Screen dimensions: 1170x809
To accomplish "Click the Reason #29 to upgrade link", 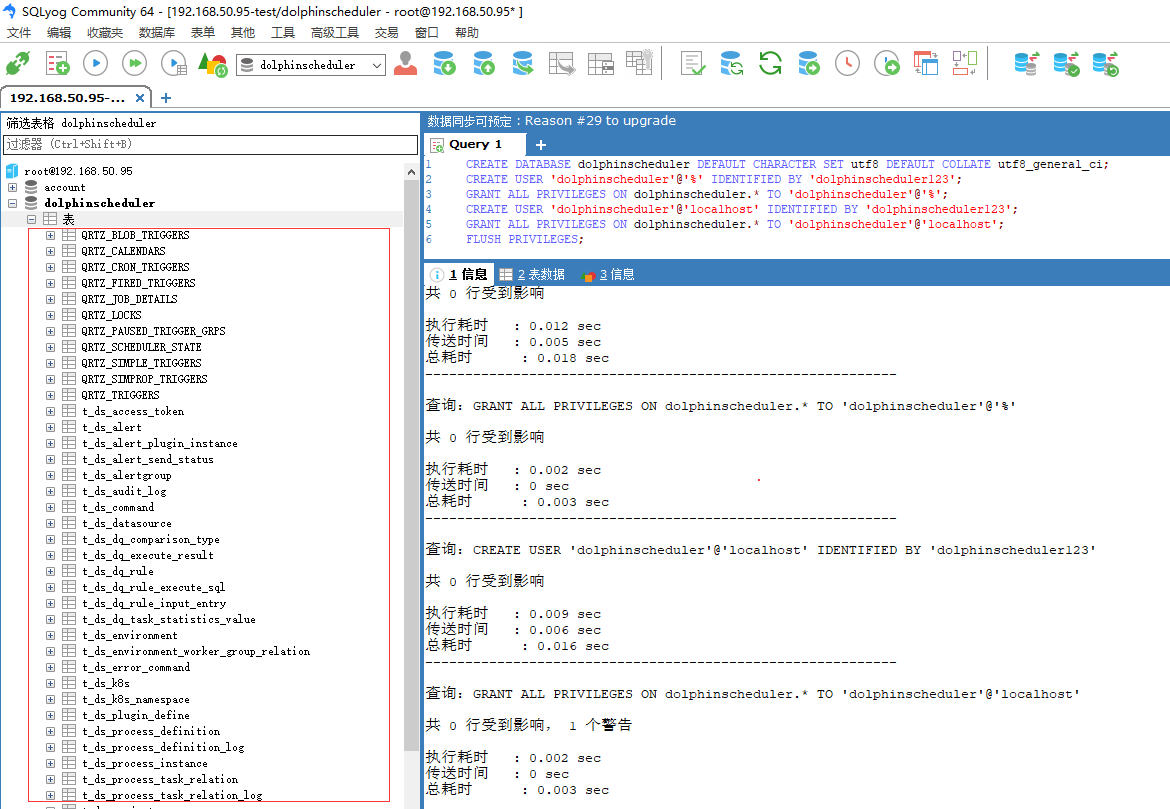I will pos(600,121).
